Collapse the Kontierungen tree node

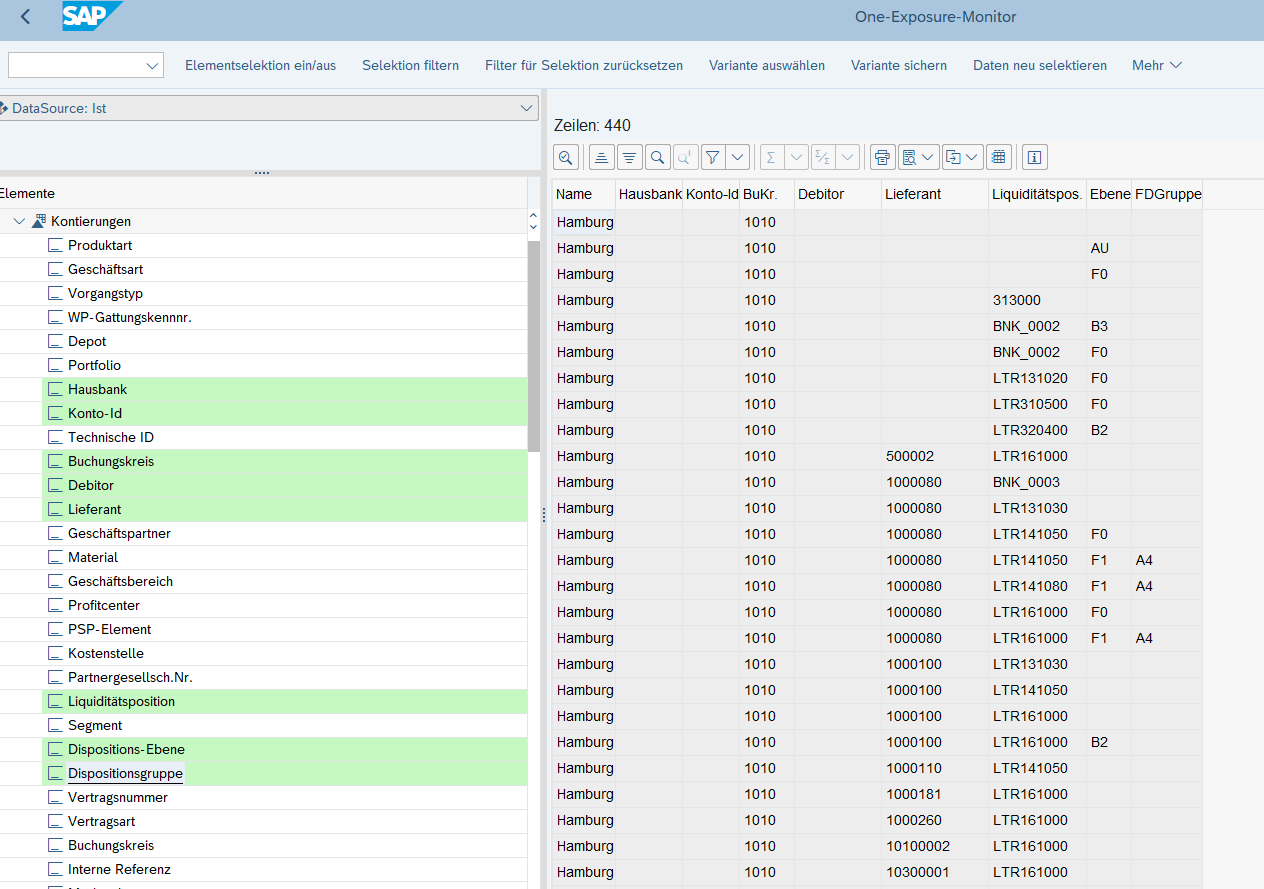click(x=20, y=222)
